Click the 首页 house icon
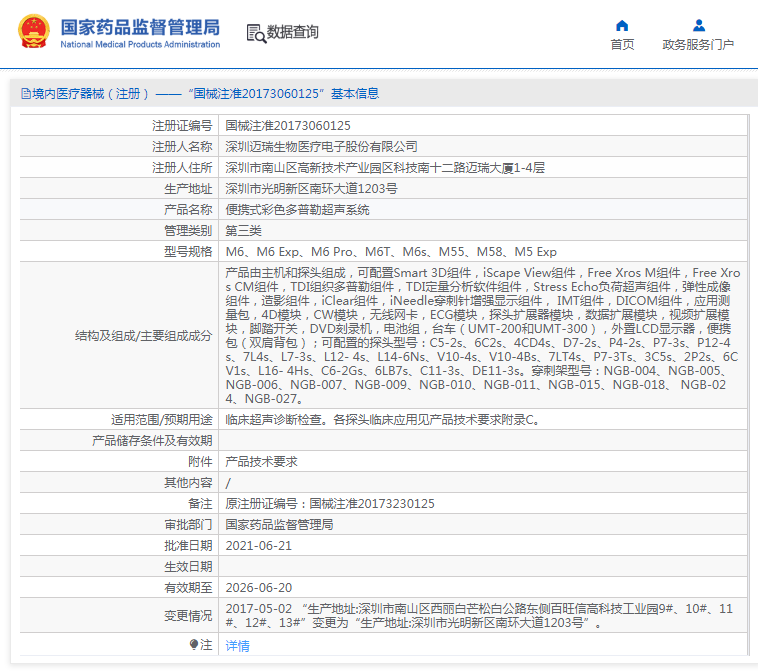Image resolution: width=758 pixels, height=672 pixels. (x=622, y=25)
